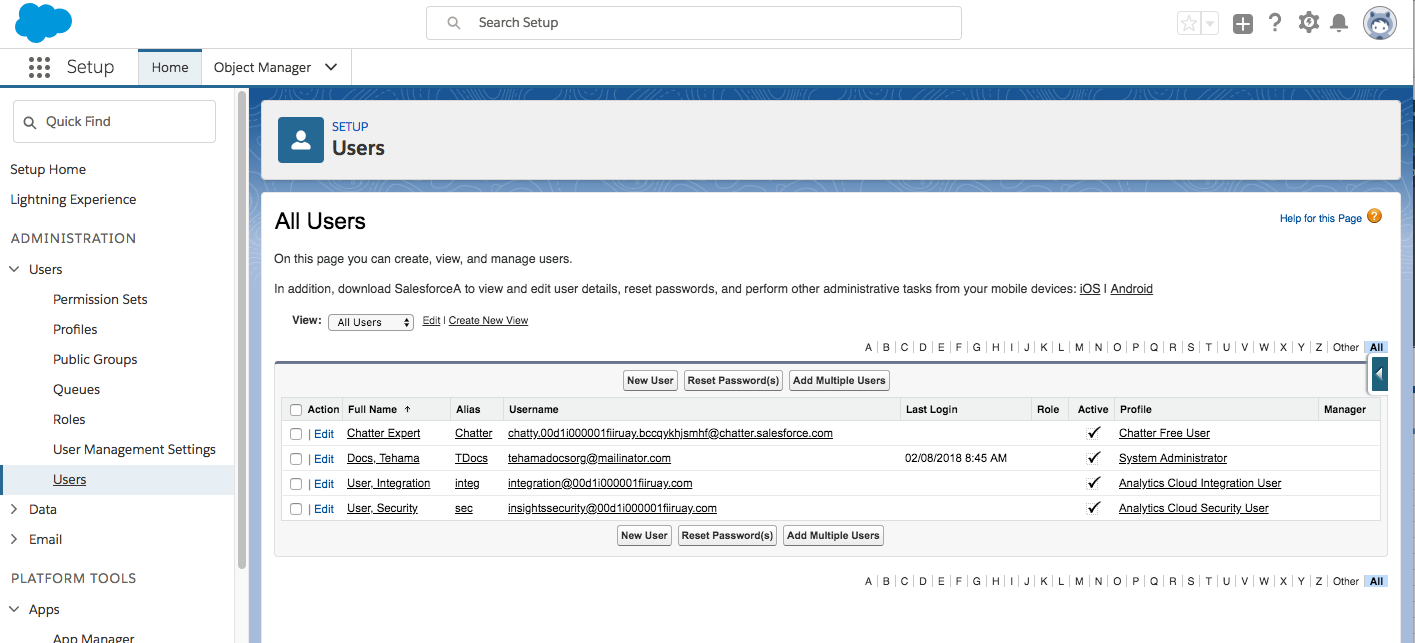The image size is (1415, 643).
Task: Click the Android download link
Action: click(x=1131, y=289)
